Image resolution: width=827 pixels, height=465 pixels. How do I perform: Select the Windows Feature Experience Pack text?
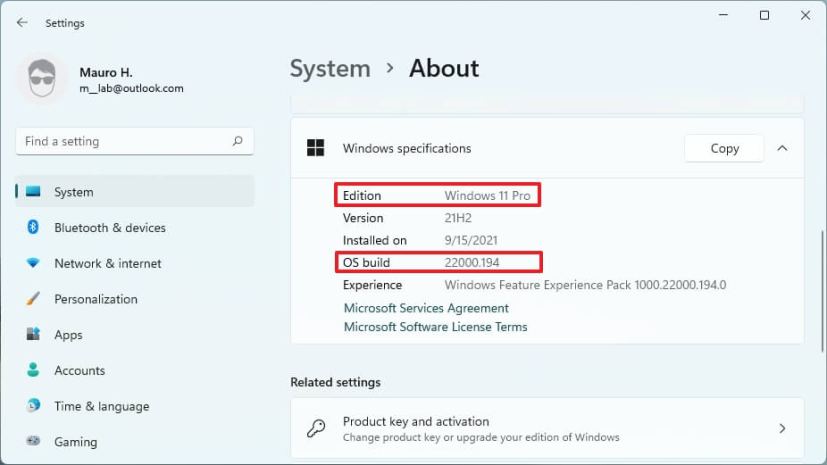(x=585, y=285)
